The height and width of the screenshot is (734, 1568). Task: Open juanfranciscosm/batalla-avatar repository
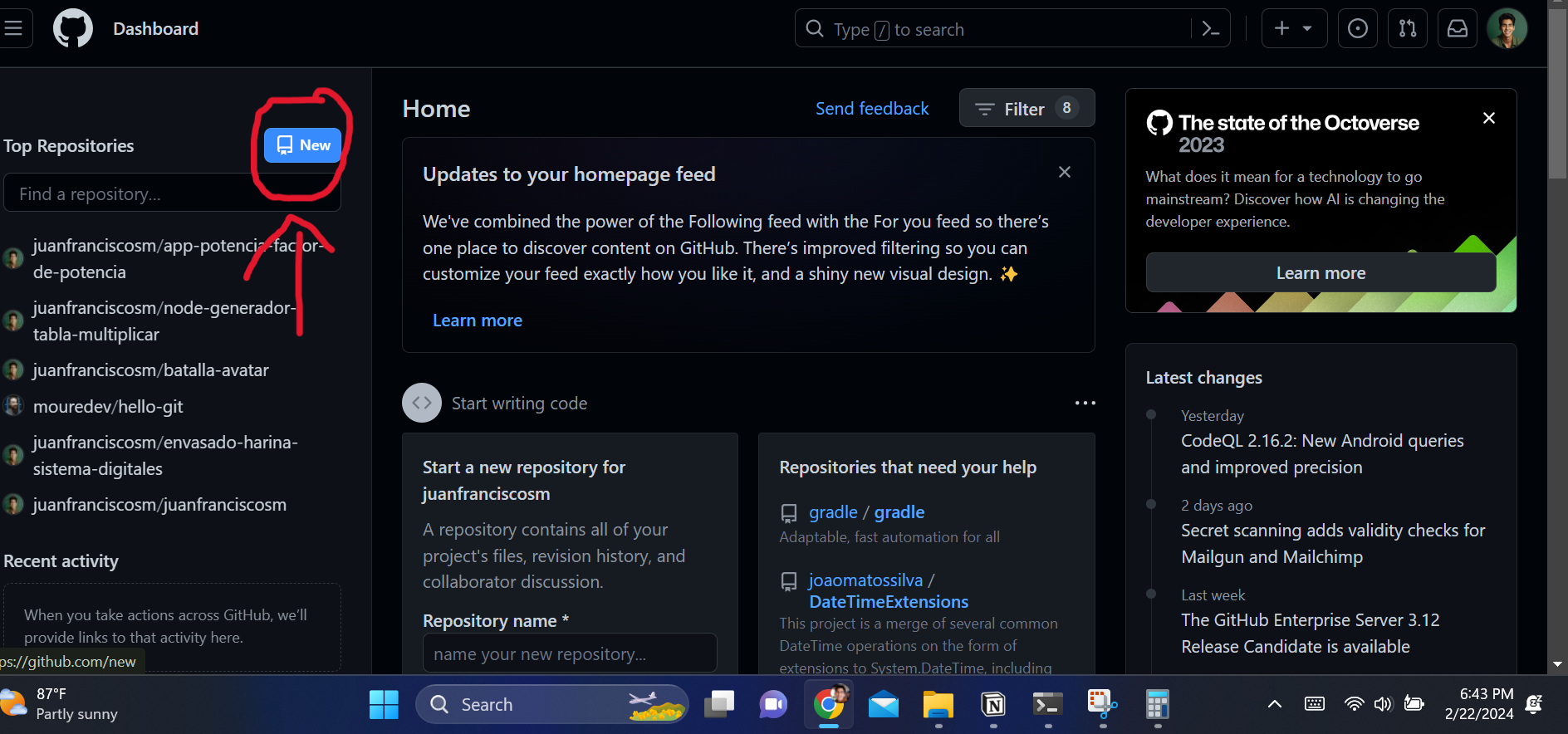(x=151, y=370)
